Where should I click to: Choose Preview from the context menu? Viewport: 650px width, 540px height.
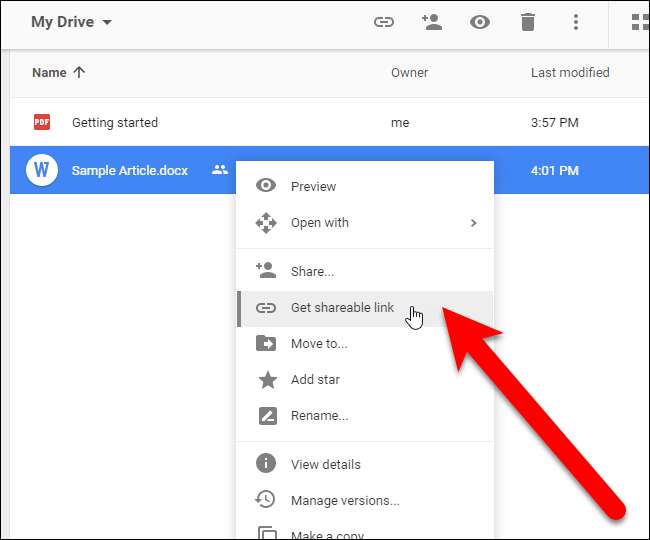(313, 186)
